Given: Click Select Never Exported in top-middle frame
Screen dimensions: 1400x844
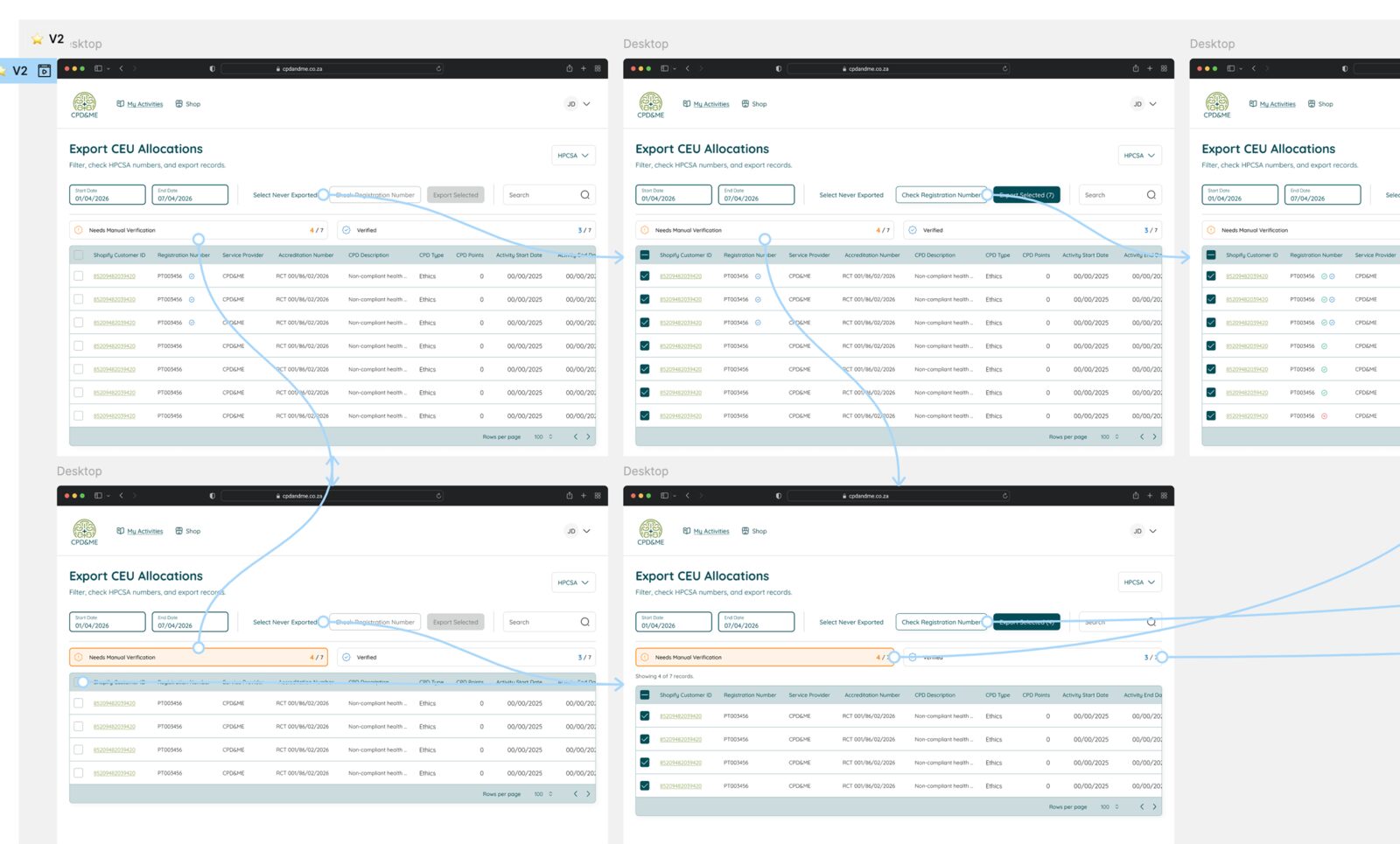Looking at the screenshot, I should point(851,195).
